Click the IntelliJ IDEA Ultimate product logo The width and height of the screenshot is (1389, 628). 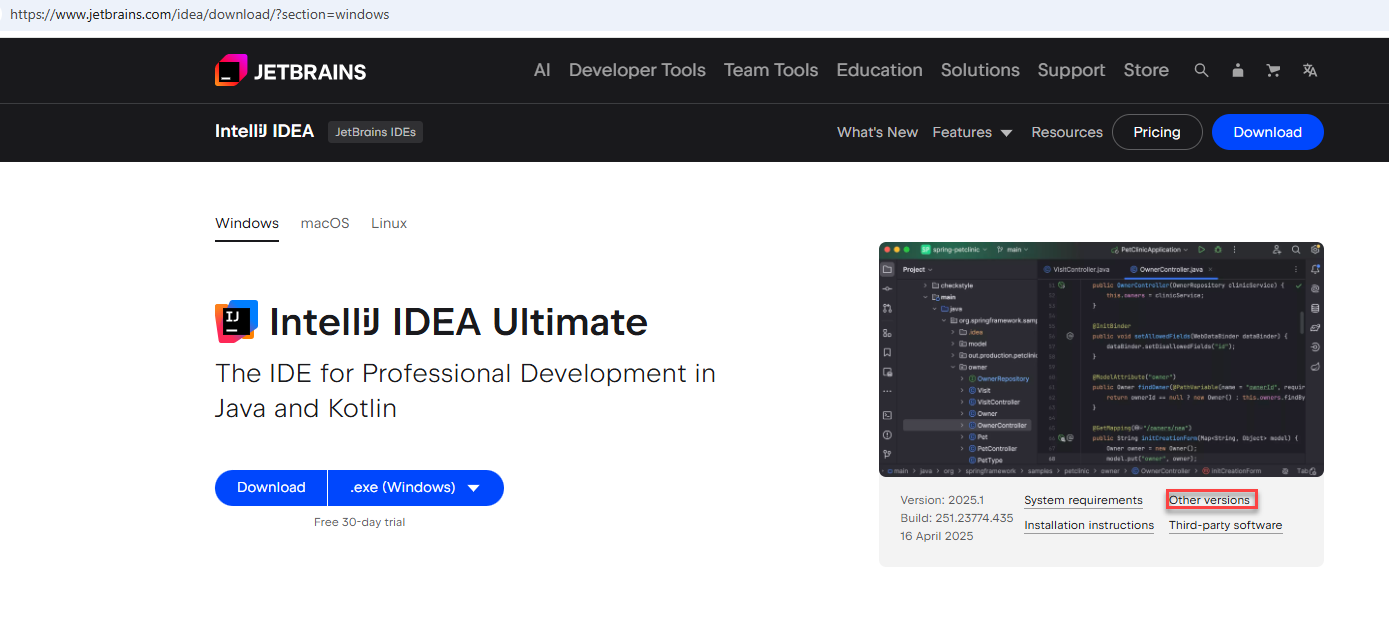tap(237, 321)
